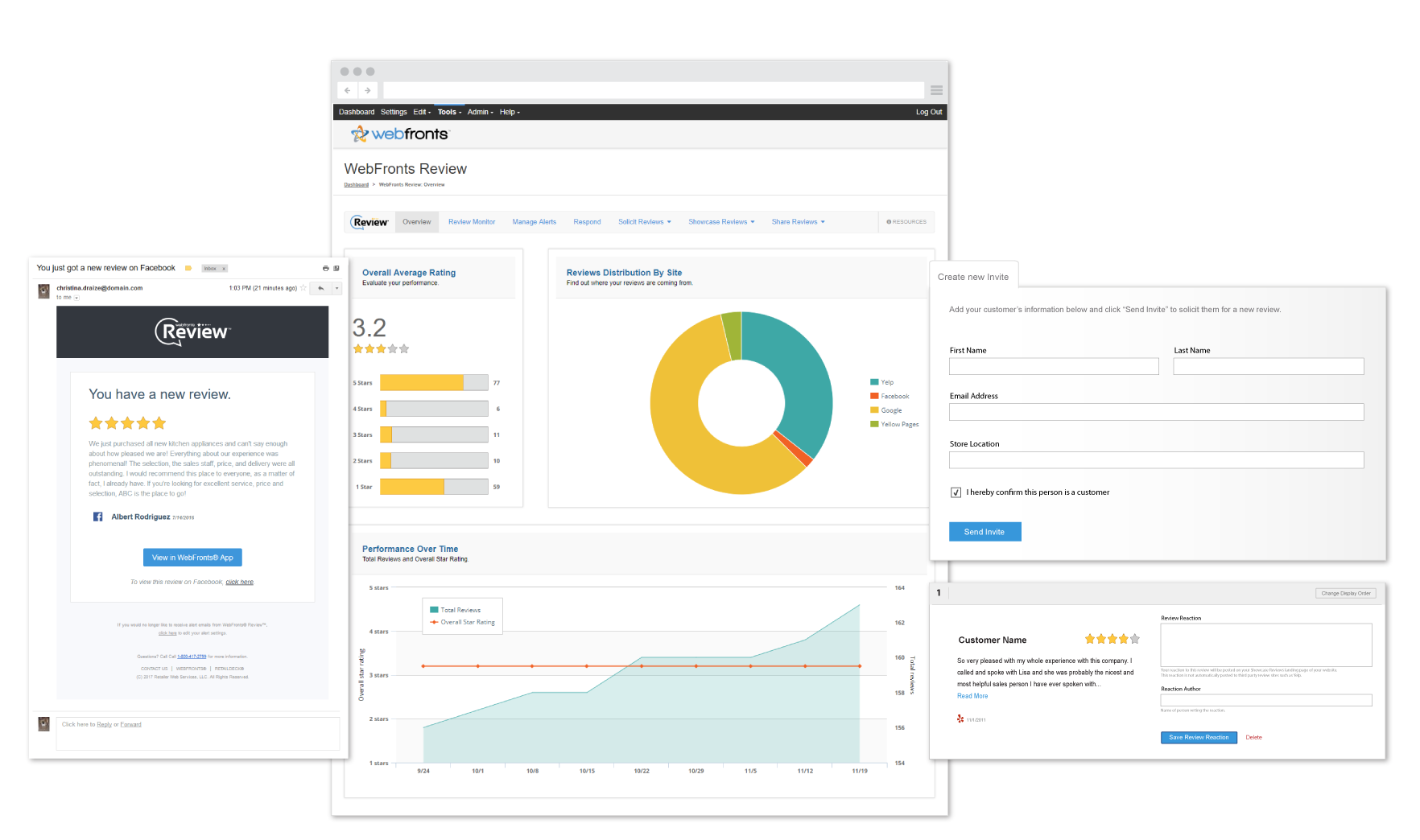The image size is (1420, 840).
Task: Switch to the Review Monitor tab
Action: coord(472,222)
